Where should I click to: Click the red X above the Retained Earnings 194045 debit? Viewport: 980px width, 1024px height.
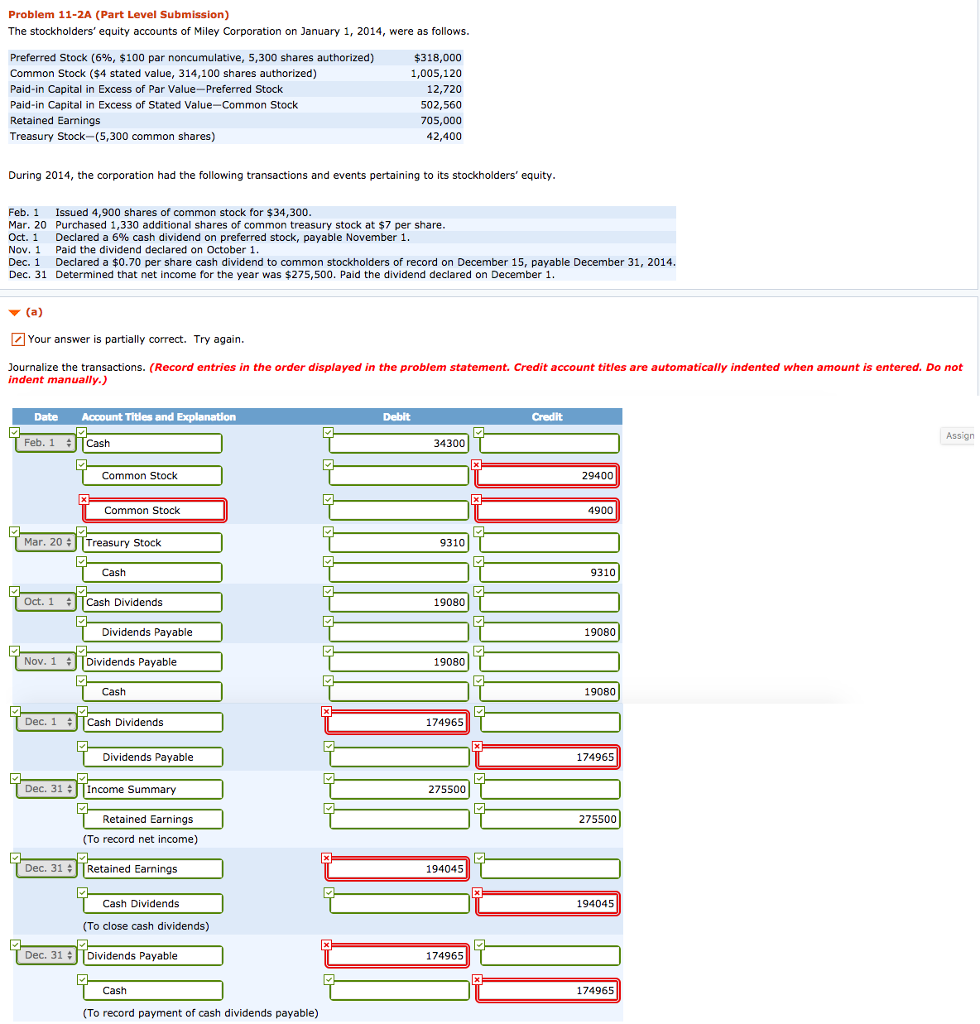[328, 858]
